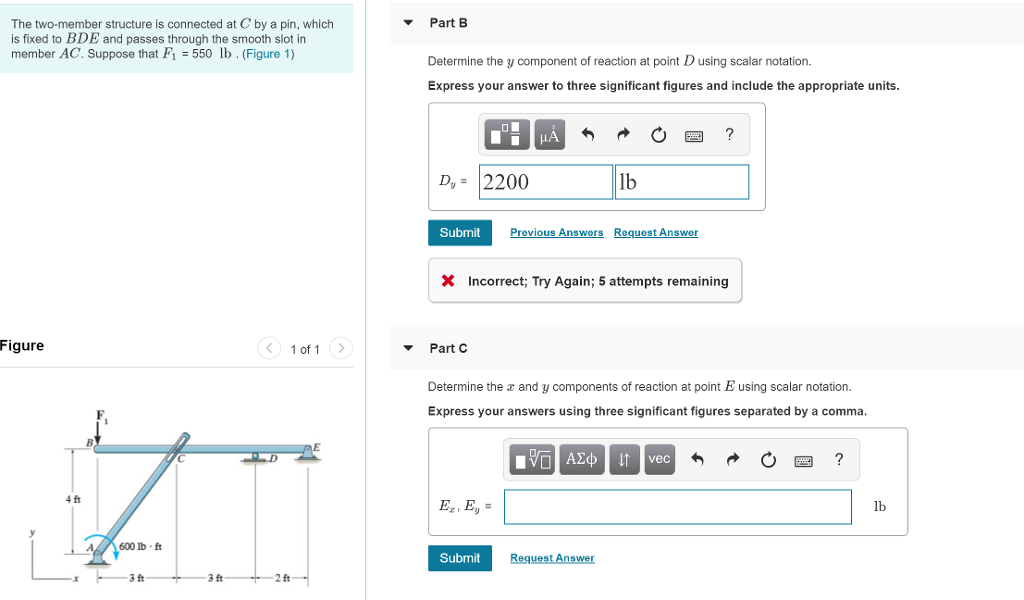Screen dimensions: 1024x600
Task: Click Request Answer under Part C
Action: tap(552, 558)
